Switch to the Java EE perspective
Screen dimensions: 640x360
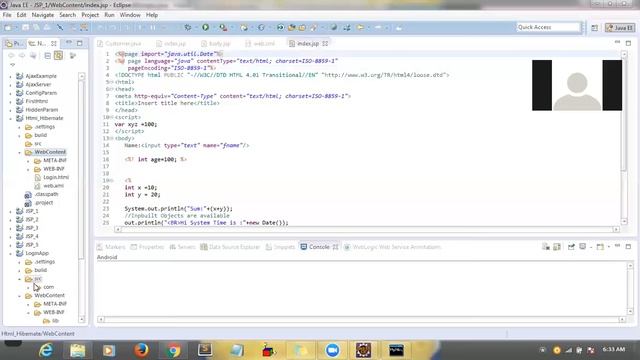[x=620, y=28]
